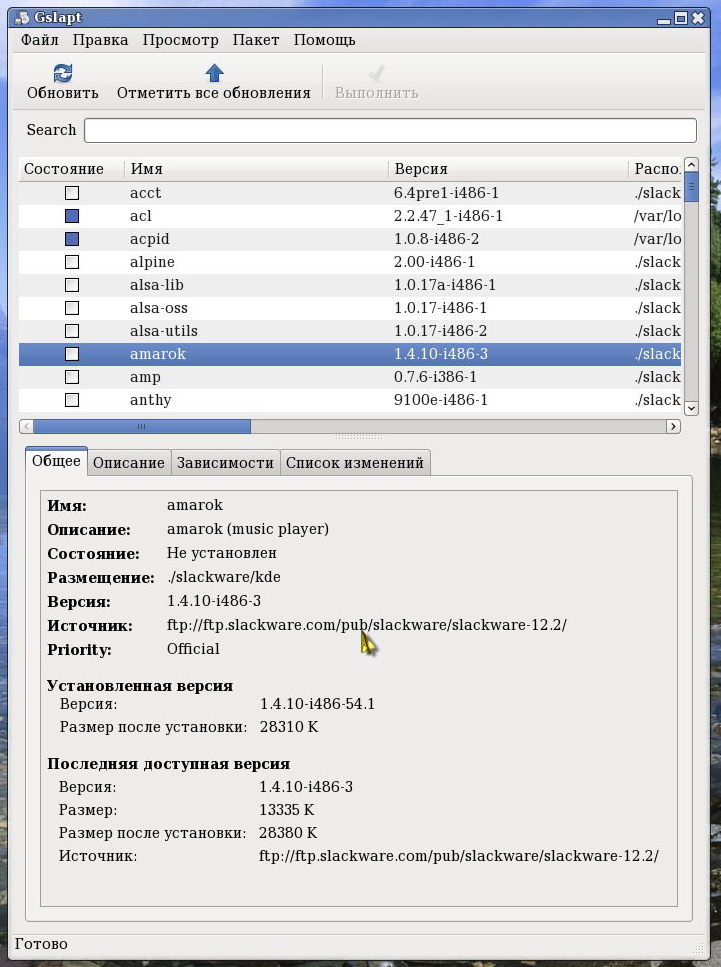The height and width of the screenshot is (967, 721).
Task: Sort by the Версия column header
Action: coord(508,169)
